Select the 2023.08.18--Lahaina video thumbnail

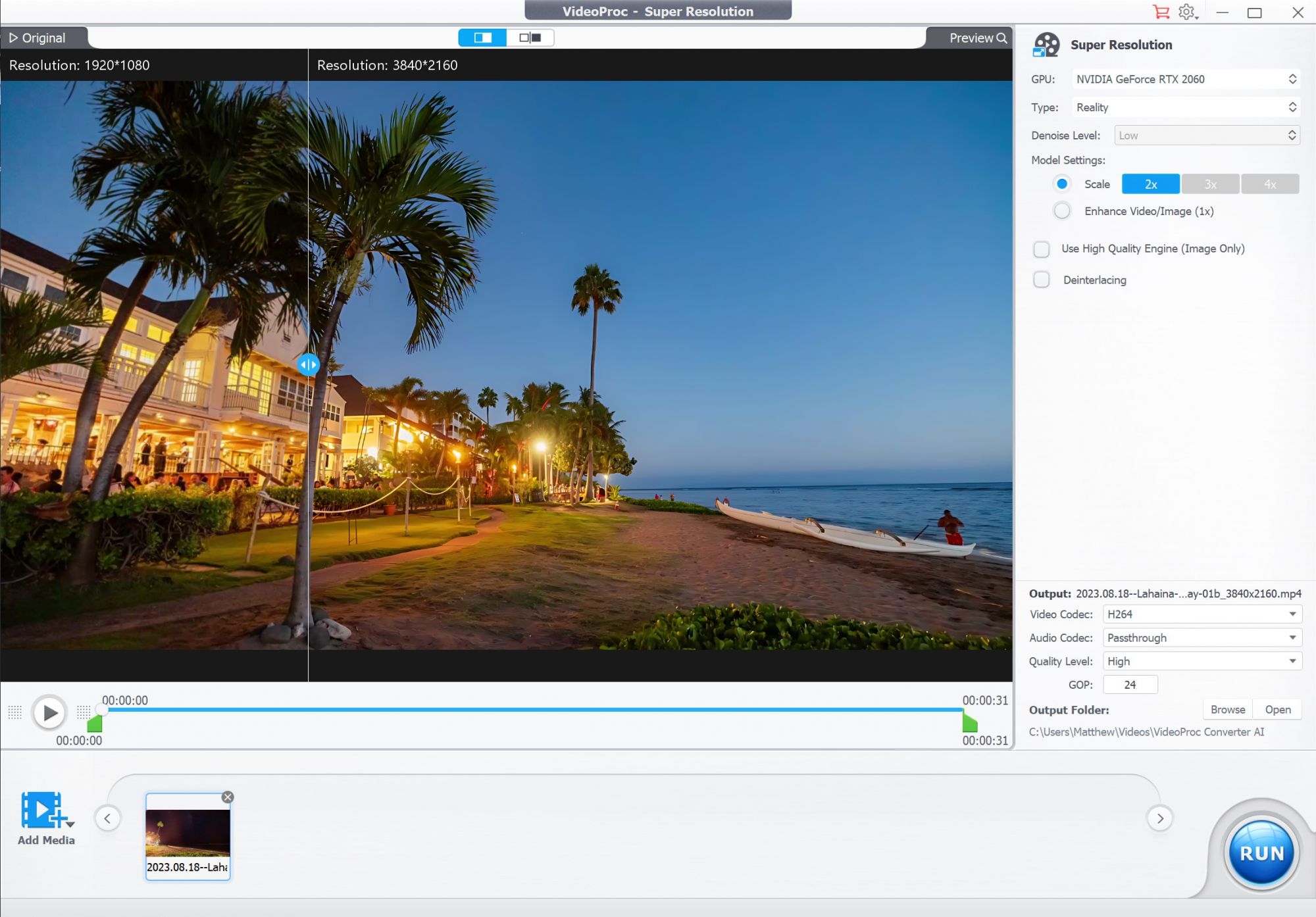(188, 835)
